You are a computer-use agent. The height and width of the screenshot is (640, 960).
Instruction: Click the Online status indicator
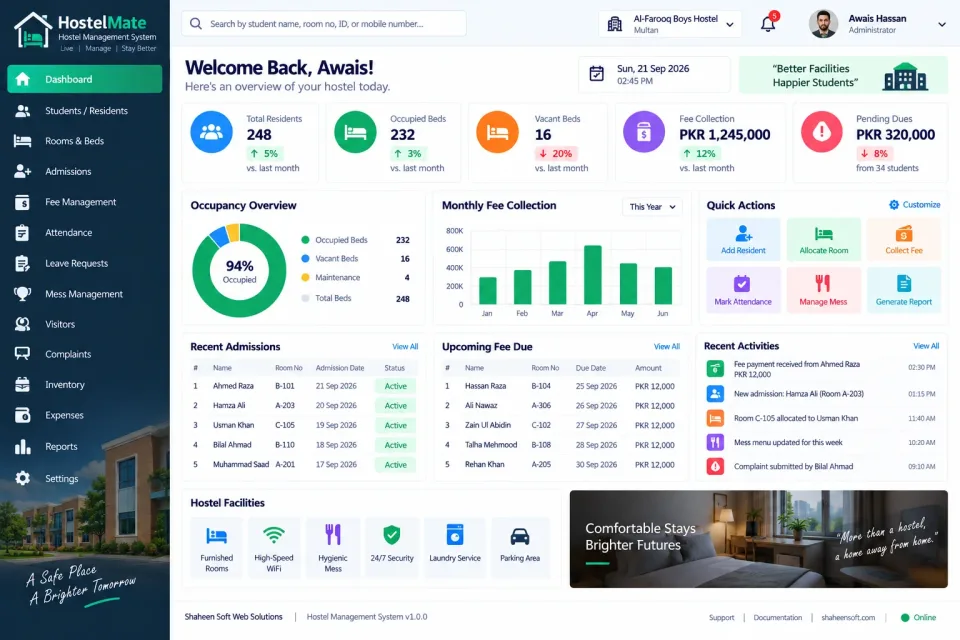[x=918, y=617]
